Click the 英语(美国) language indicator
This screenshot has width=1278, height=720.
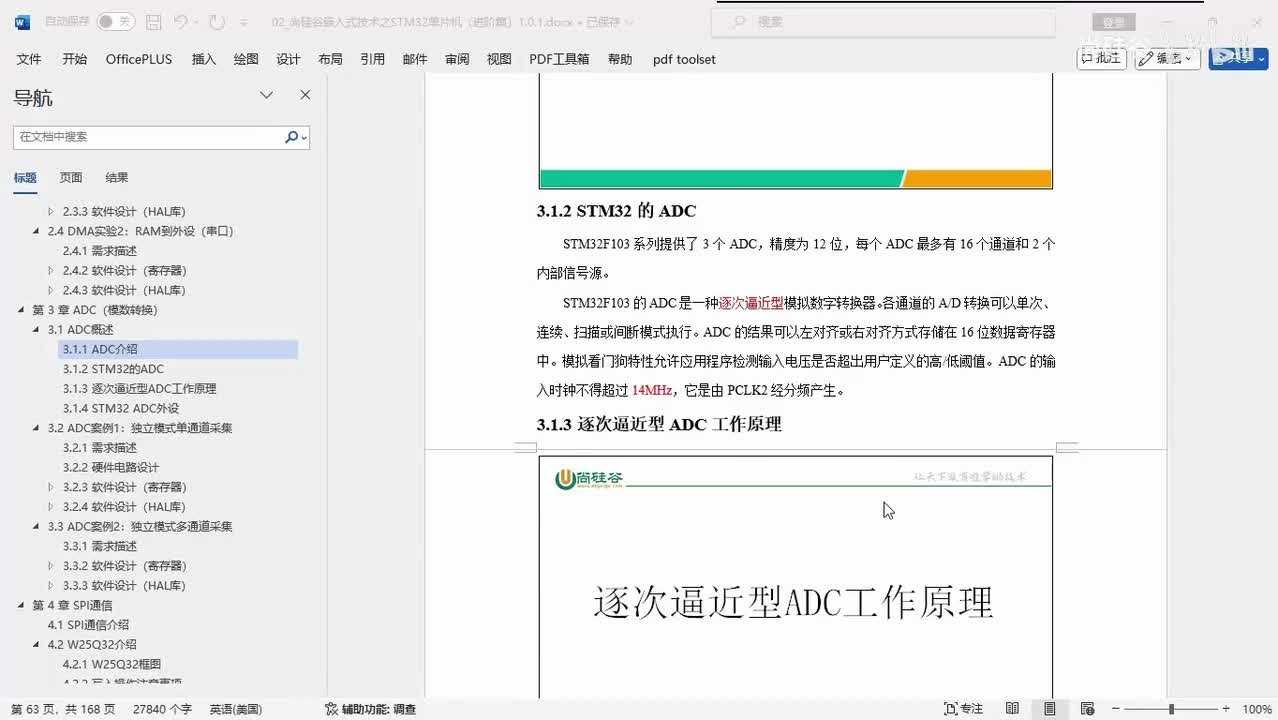236,709
